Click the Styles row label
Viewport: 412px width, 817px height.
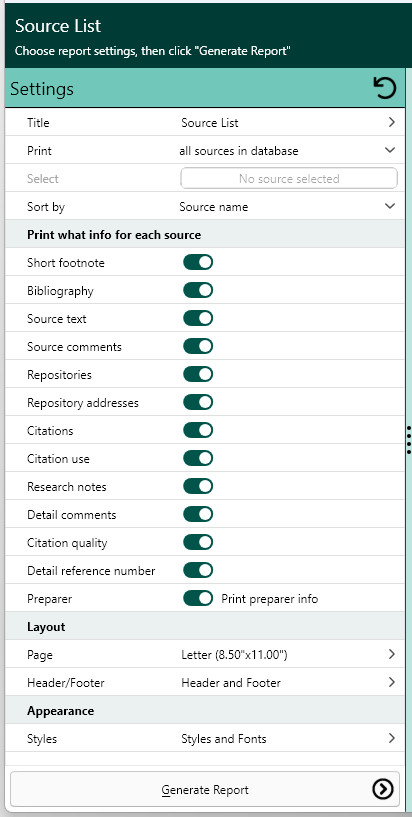point(42,739)
